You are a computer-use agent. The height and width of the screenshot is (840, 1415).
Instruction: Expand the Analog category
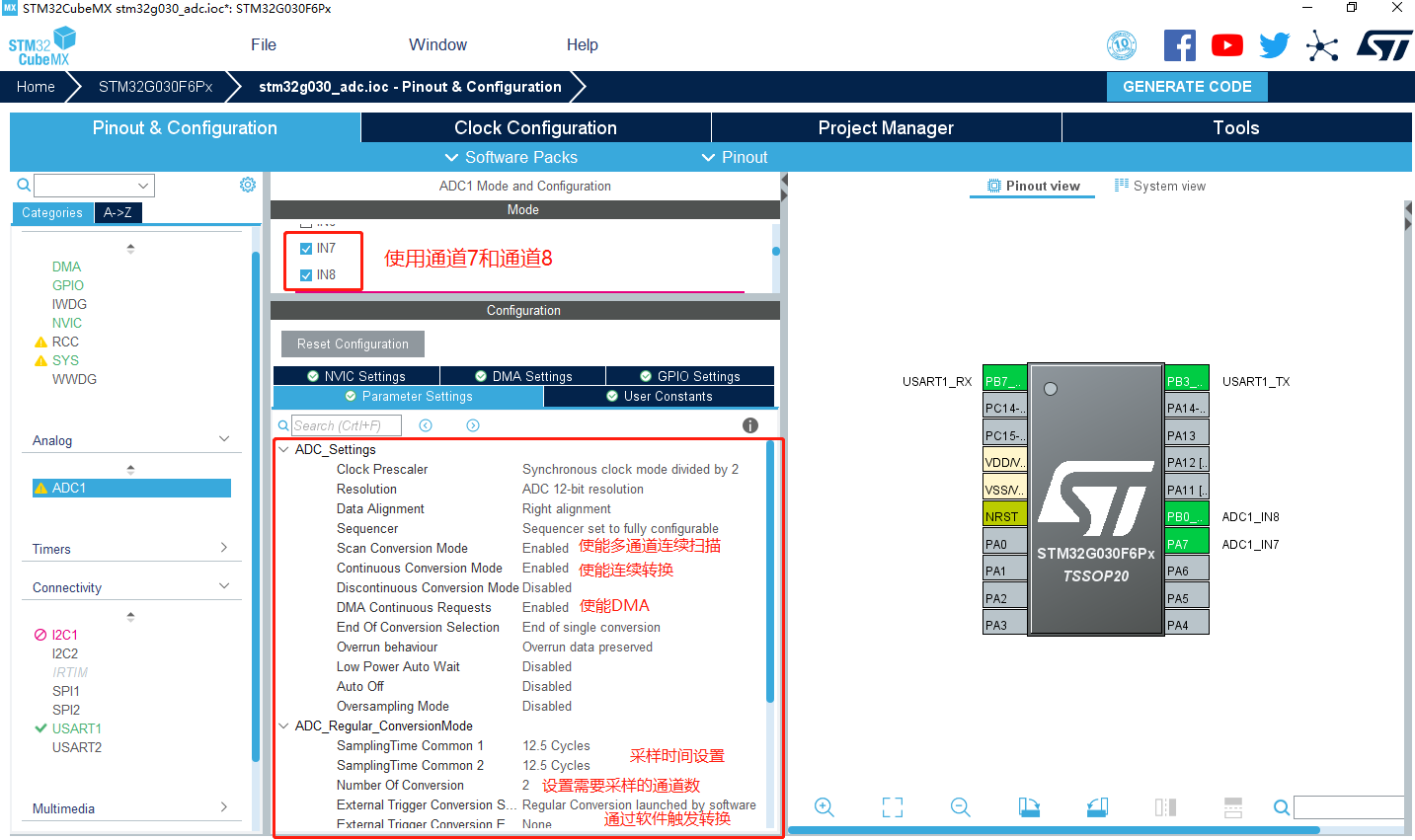click(x=224, y=439)
